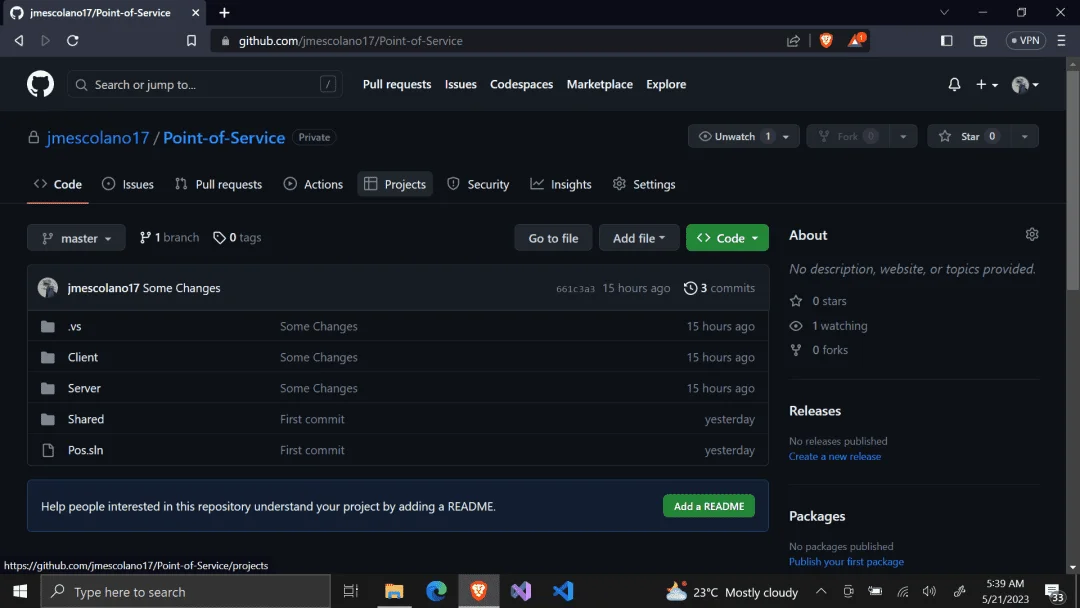The width and height of the screenshot is (1080, 608).
Task: Focus the Search or jump to field
Action: [x=205, y=84]
